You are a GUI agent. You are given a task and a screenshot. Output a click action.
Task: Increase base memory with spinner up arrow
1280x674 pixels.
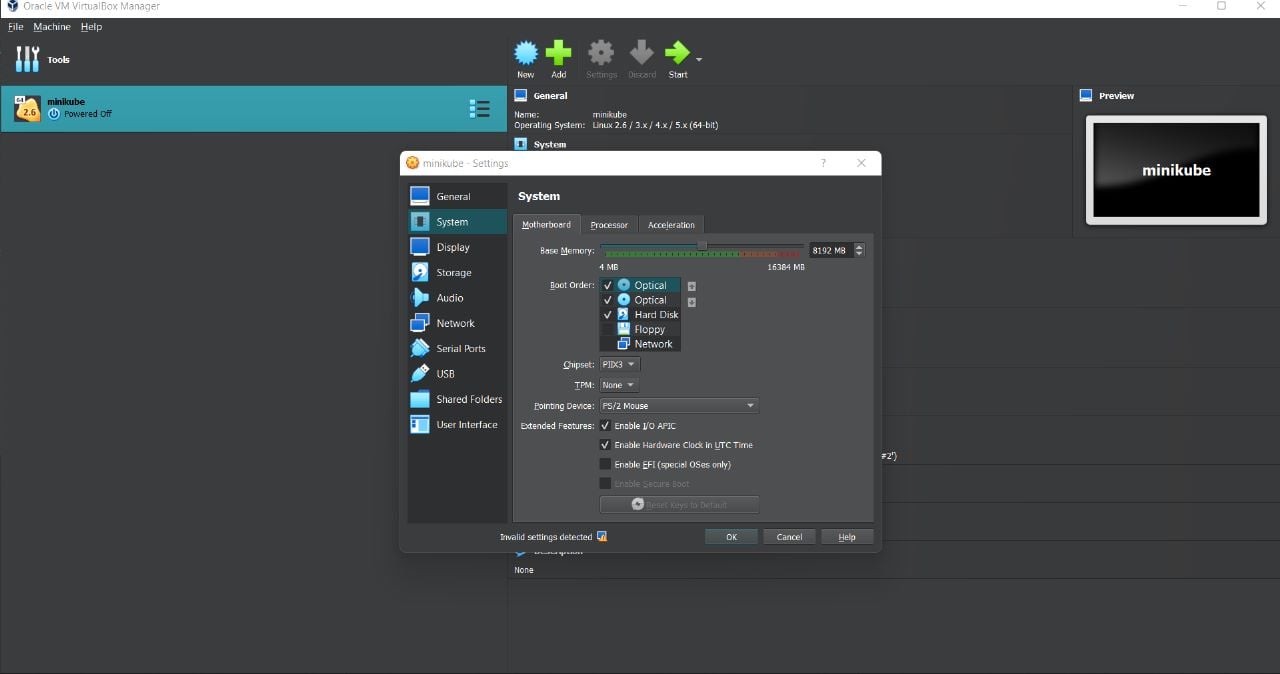(x=859, y=247)
